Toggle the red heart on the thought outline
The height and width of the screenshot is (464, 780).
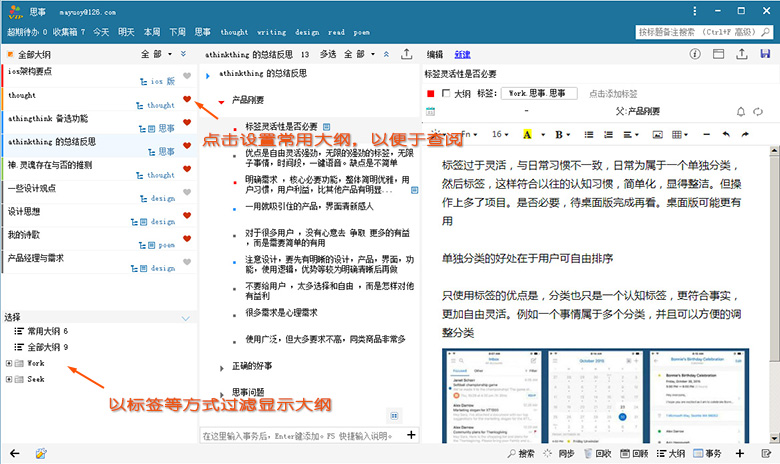pyautogui.click(x=187, y=98)
